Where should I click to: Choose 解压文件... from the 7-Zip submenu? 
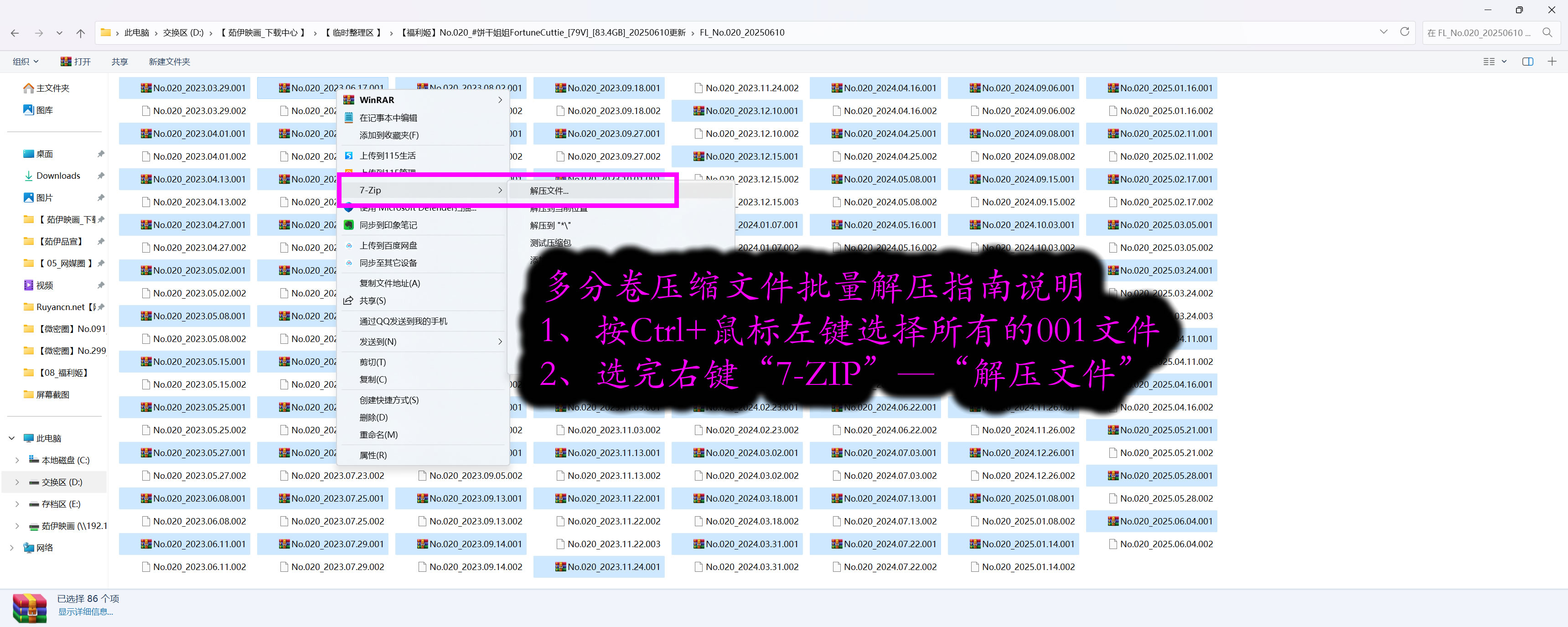tap(549, 191)
